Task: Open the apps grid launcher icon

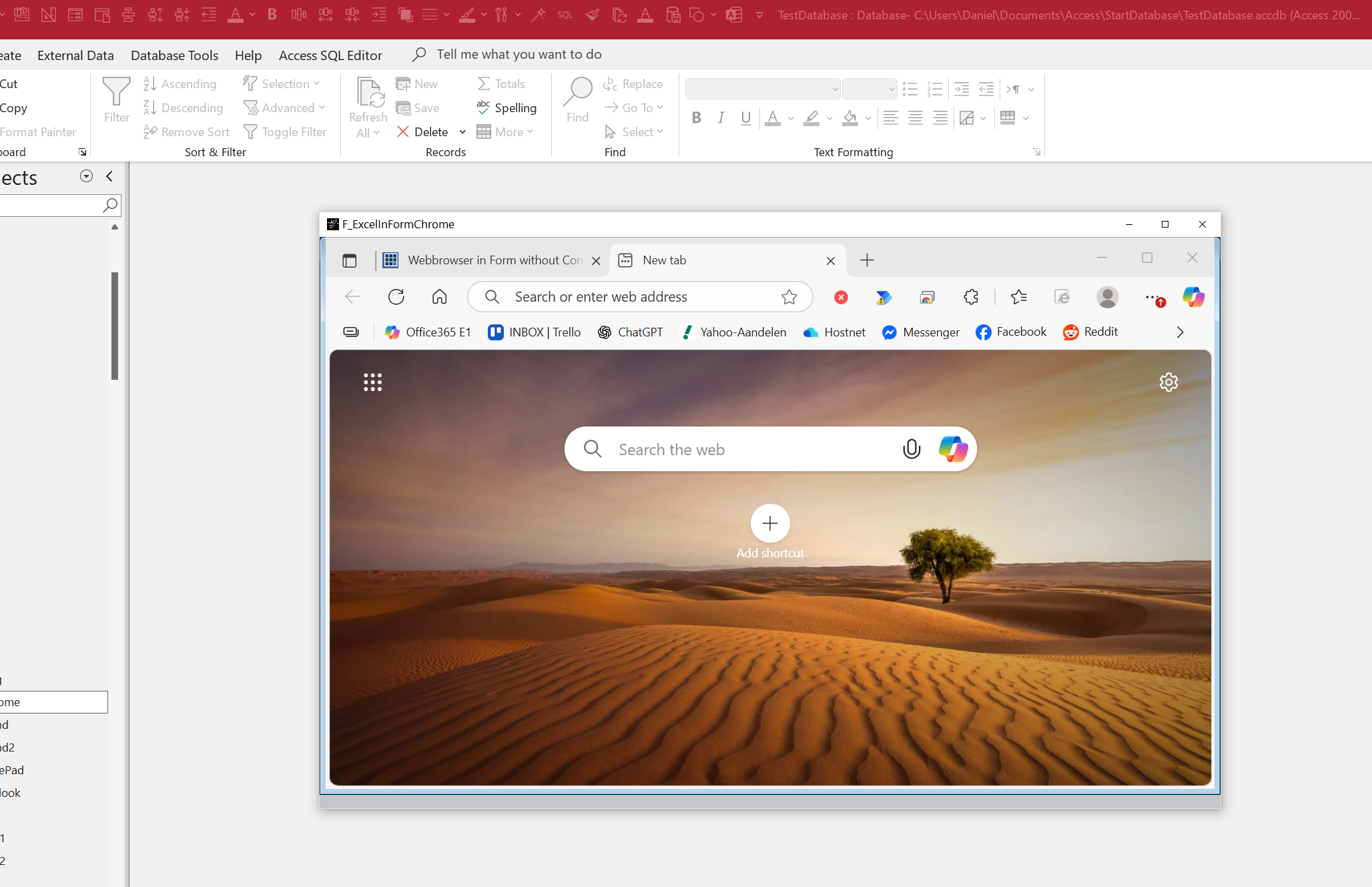Action: point(372,382)
